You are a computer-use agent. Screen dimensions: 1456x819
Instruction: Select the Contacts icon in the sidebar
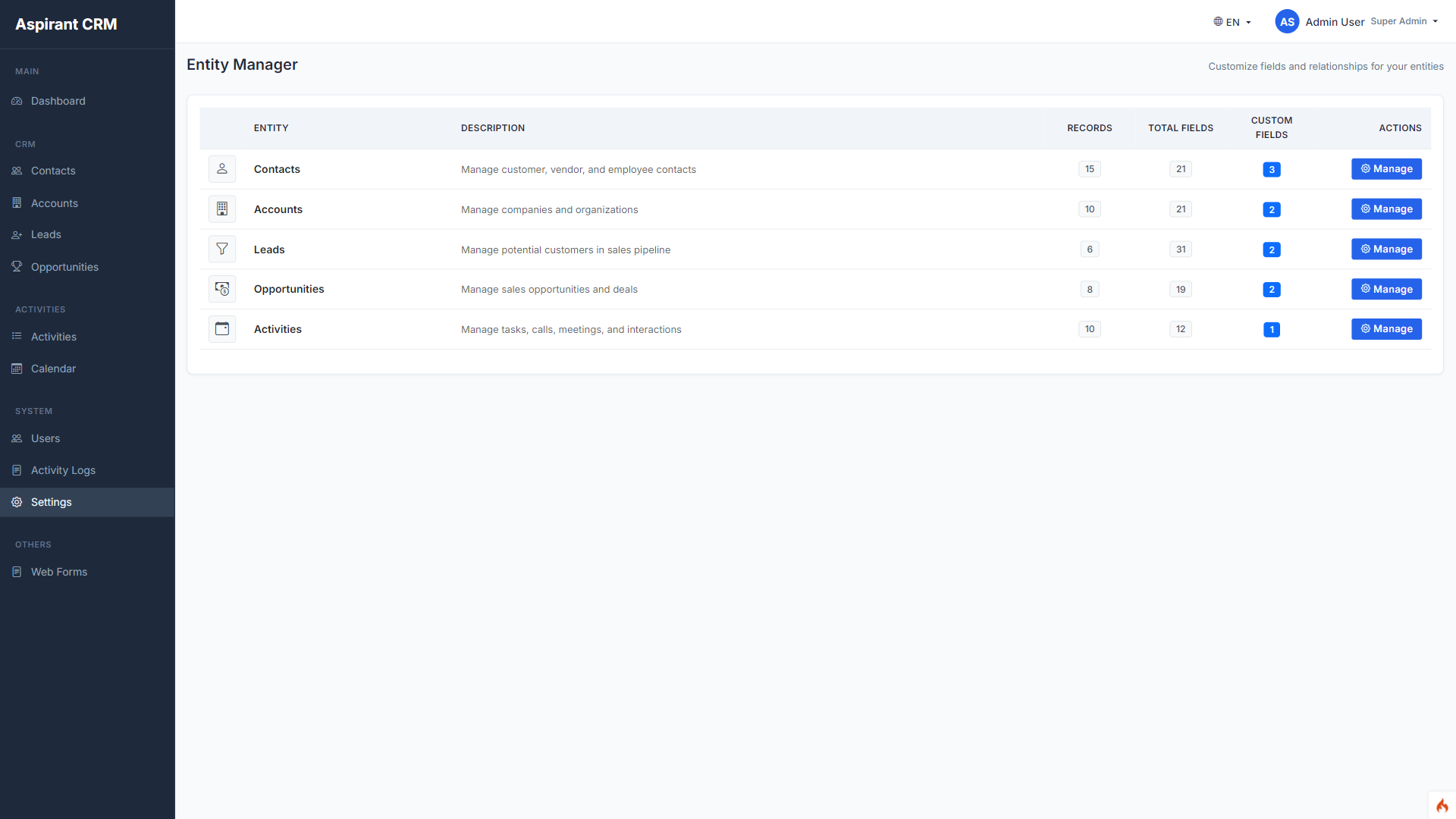pos(17,171)
